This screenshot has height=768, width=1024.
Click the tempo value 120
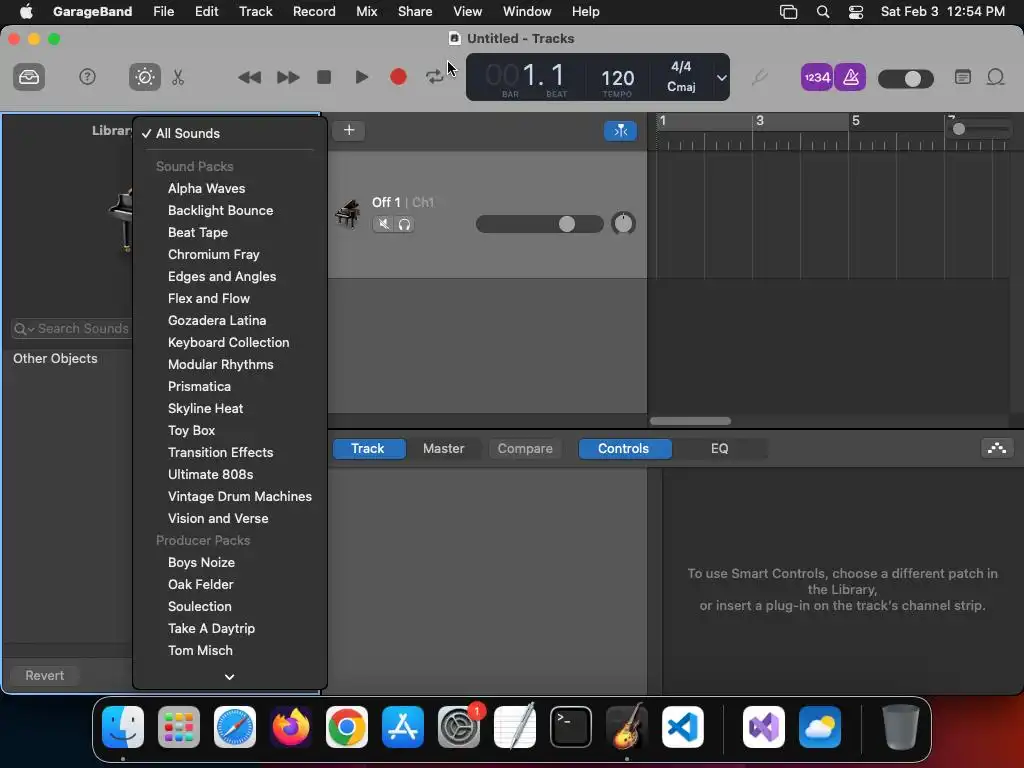617,78
